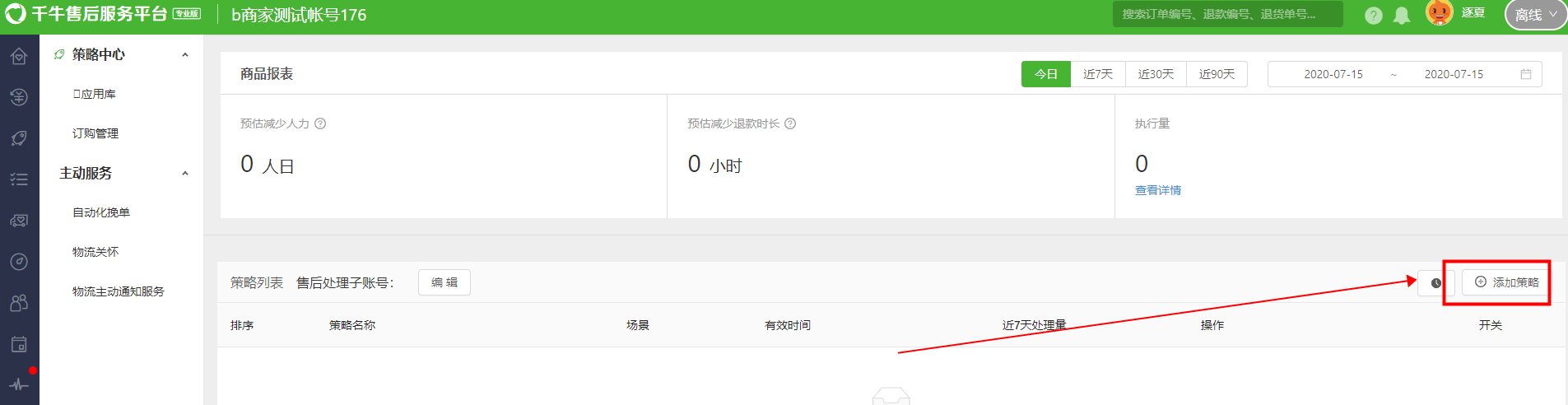Screen dimensions: 1568x405
Task: Click the yuan refund icon in sidebar
Action: tap(19, 97)
